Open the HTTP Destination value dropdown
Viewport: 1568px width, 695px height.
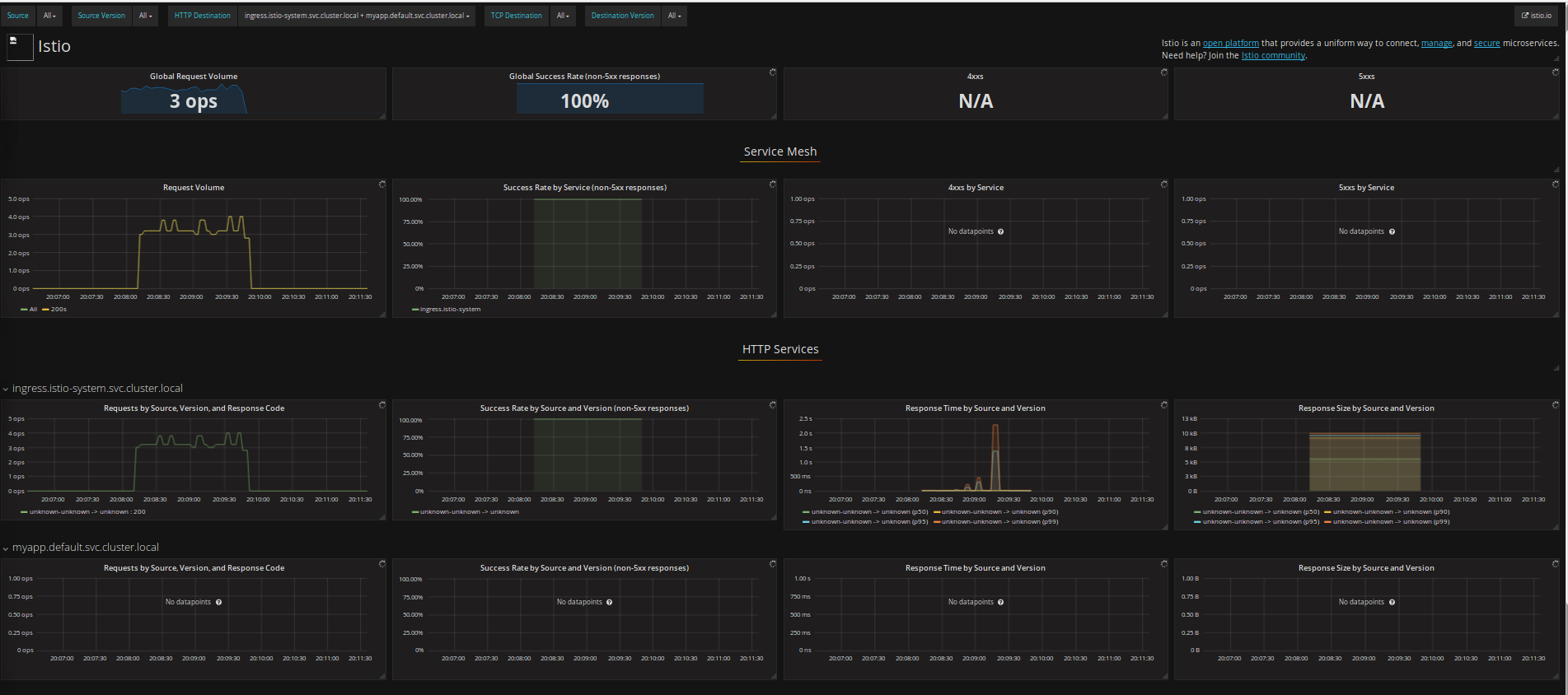pyautogui.click(x=357, y=16)
